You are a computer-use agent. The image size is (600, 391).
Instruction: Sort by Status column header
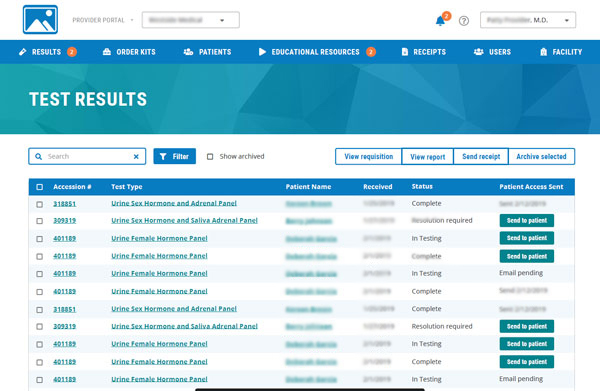422,186
